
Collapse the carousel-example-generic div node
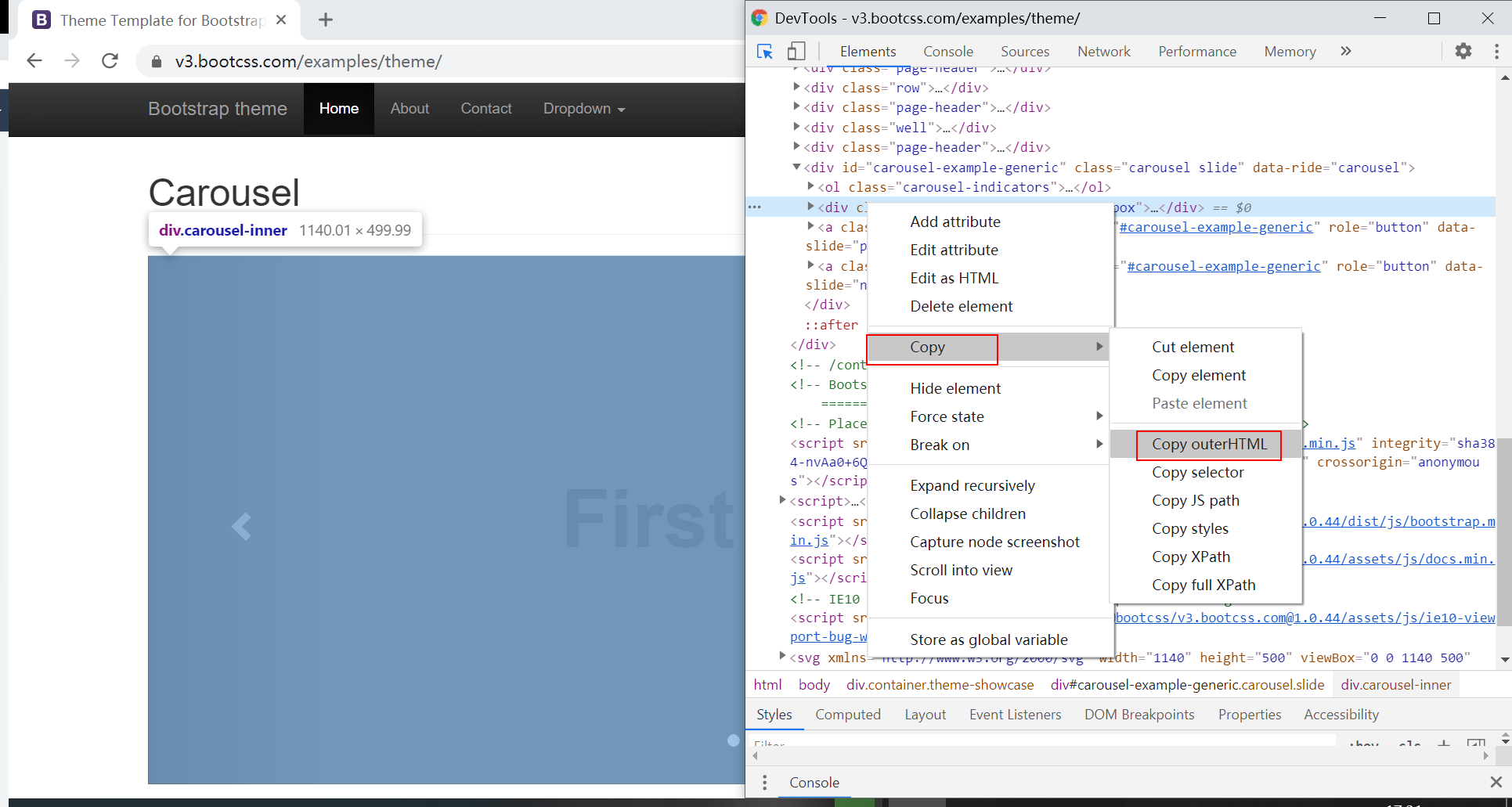coord(796,167)
